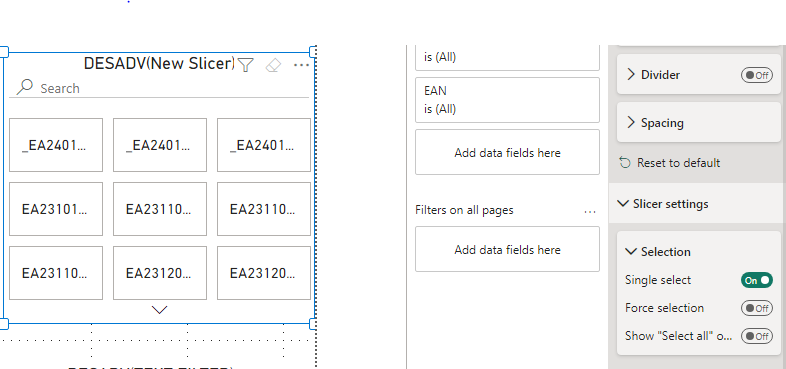Show more slicer items with down chevron

159,310
